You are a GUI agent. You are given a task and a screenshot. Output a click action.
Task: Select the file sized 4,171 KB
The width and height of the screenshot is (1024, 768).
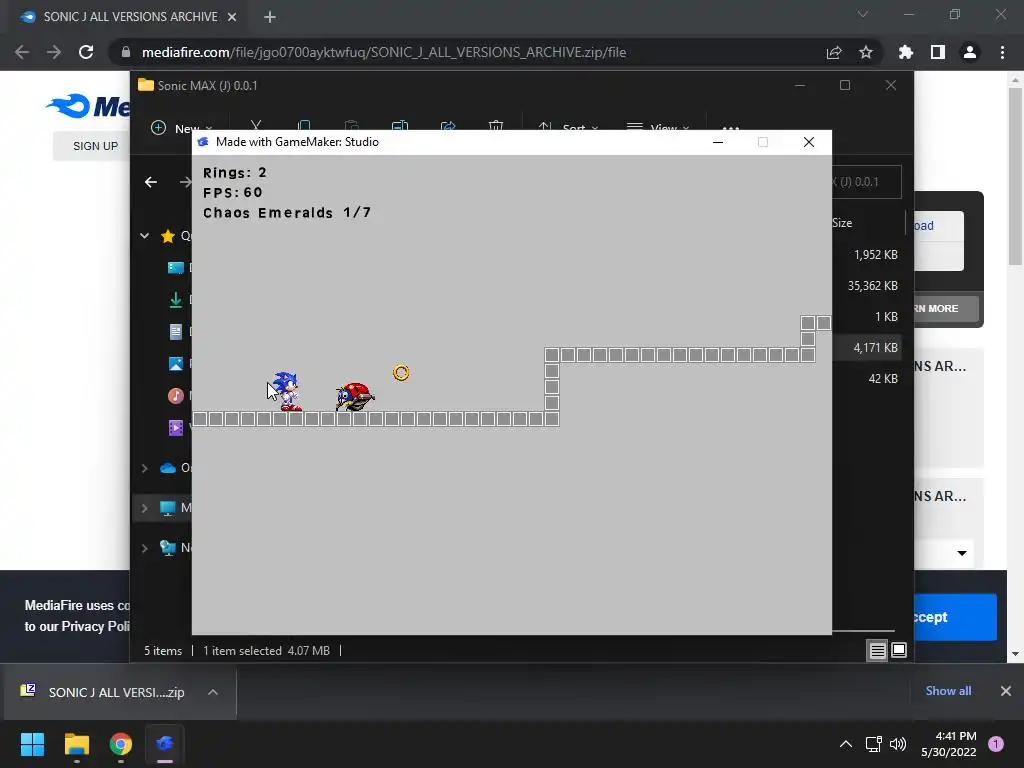pyautogui.click(x=875, y=347)
